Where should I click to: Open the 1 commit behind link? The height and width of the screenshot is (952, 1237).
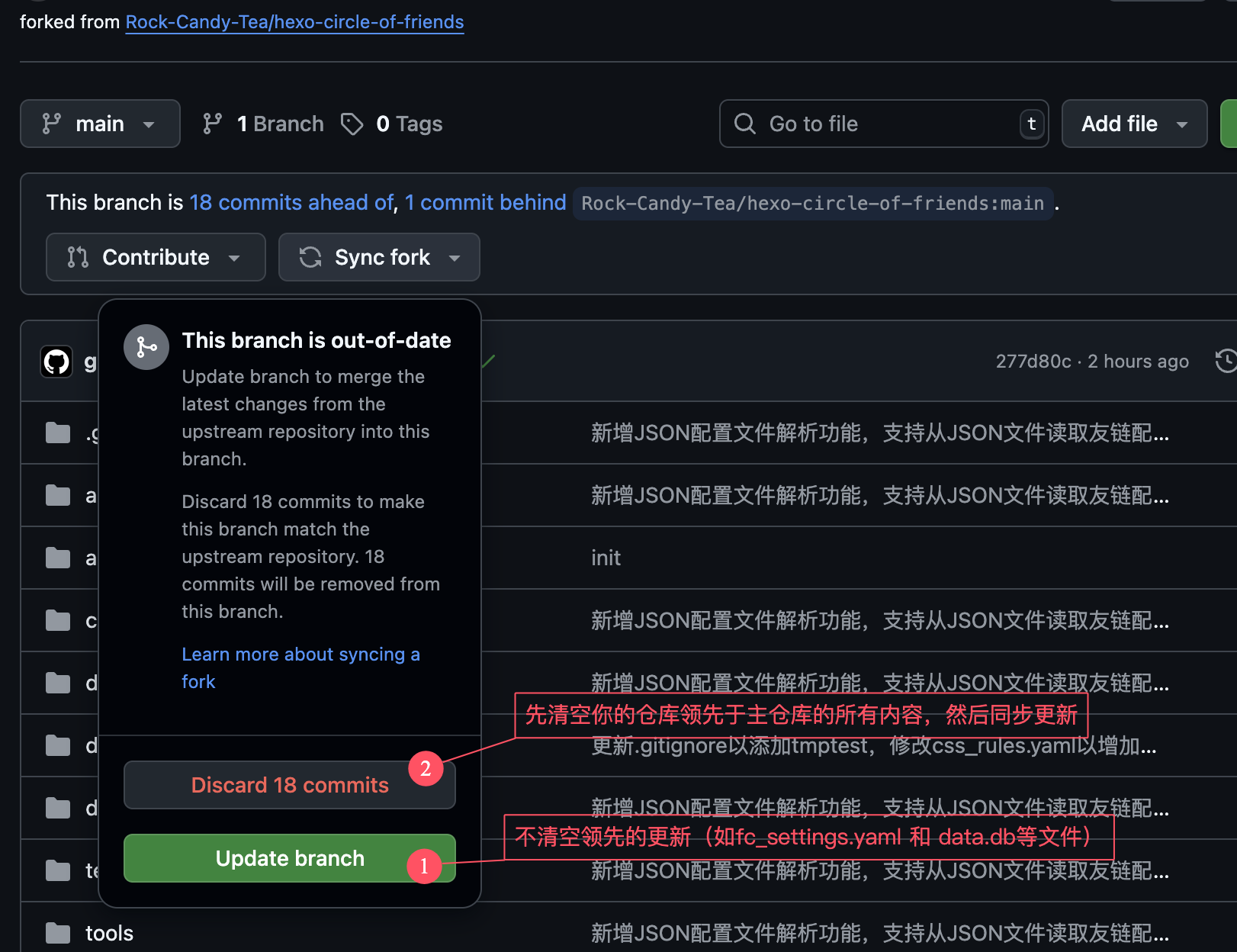[x=485, y=202]
